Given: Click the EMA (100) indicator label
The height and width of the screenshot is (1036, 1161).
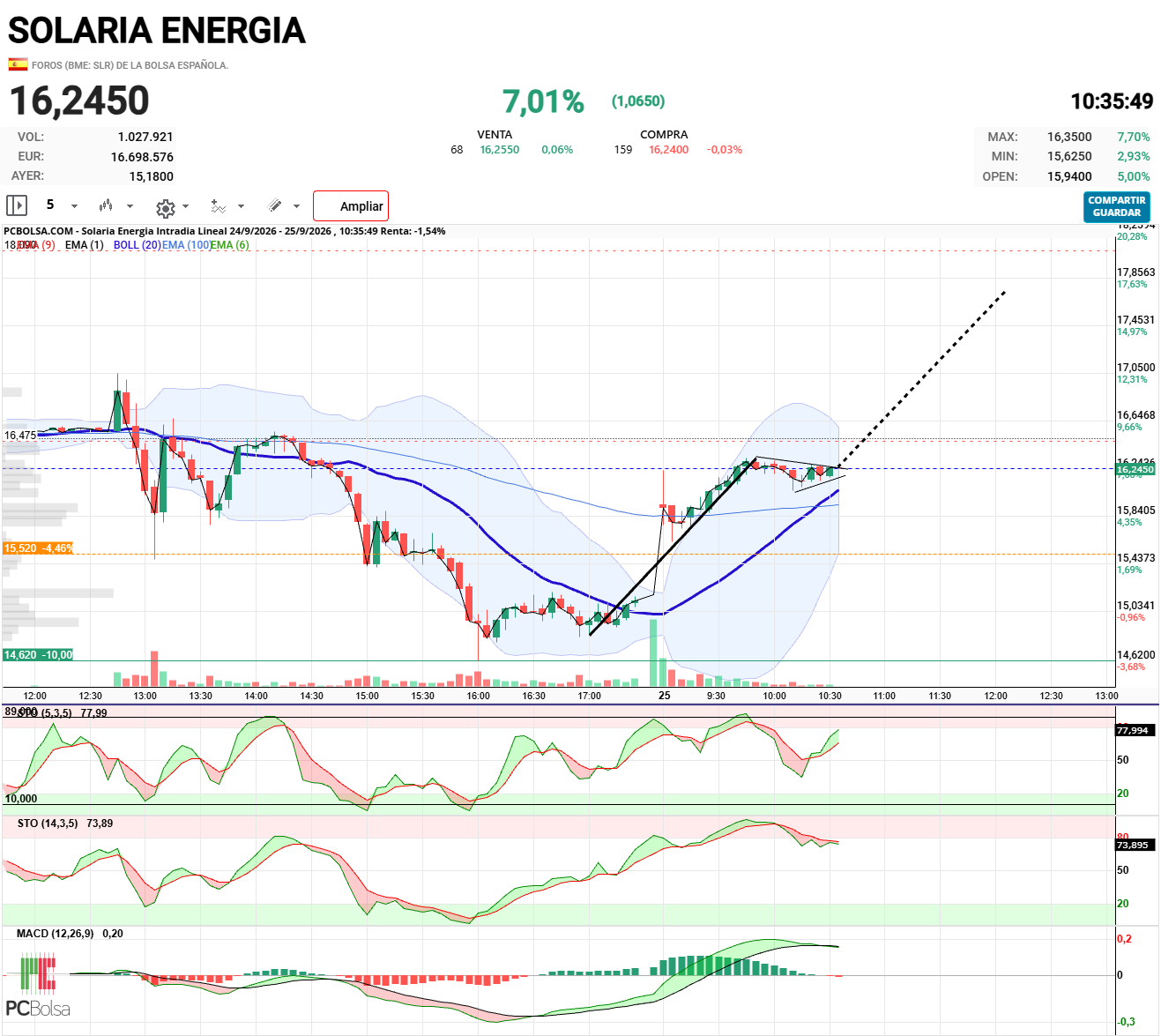Looking at the screenshot, I should (x=185, y=245).
